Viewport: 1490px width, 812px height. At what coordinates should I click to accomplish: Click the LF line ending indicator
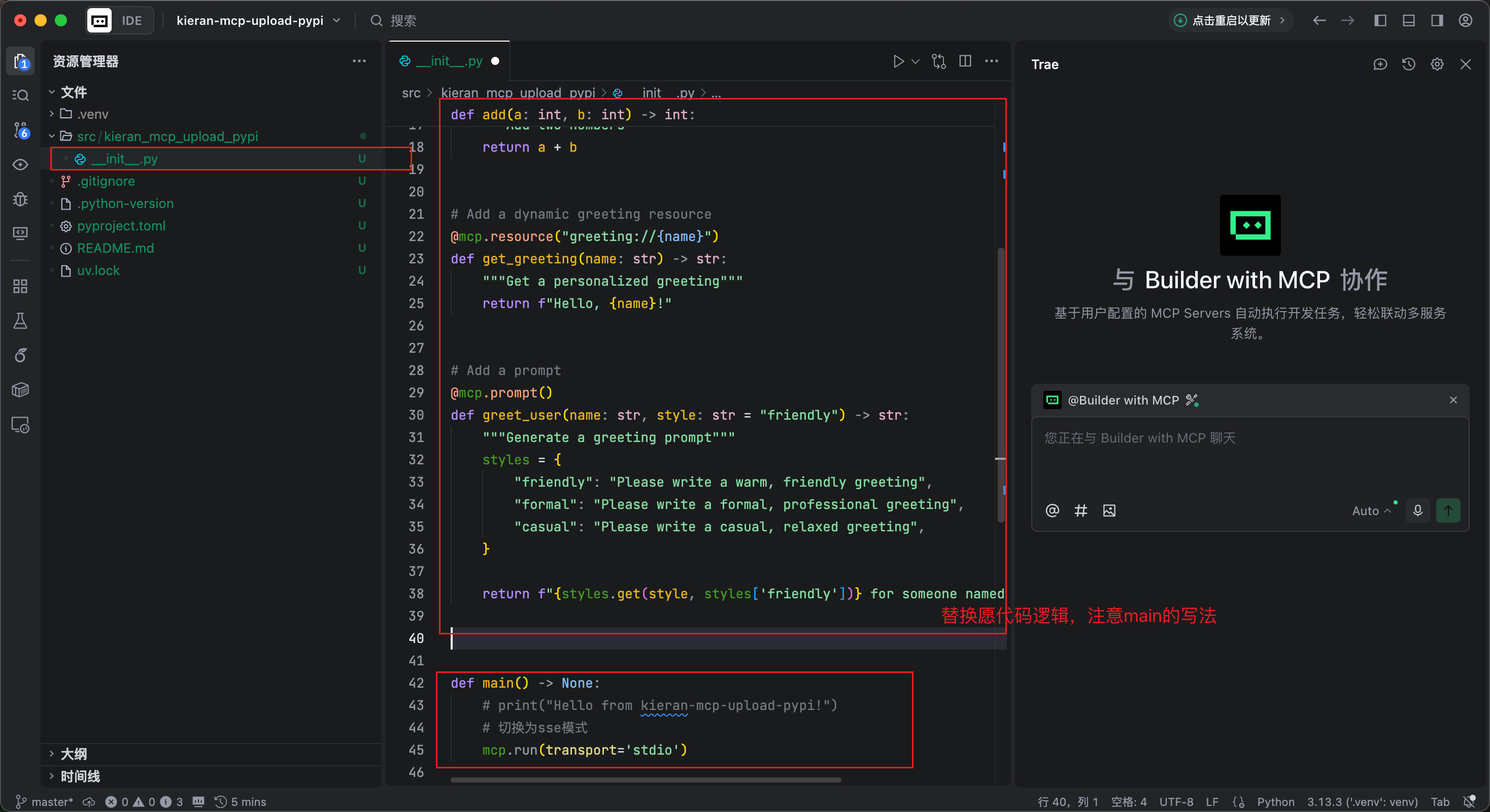click(1212, 801)
